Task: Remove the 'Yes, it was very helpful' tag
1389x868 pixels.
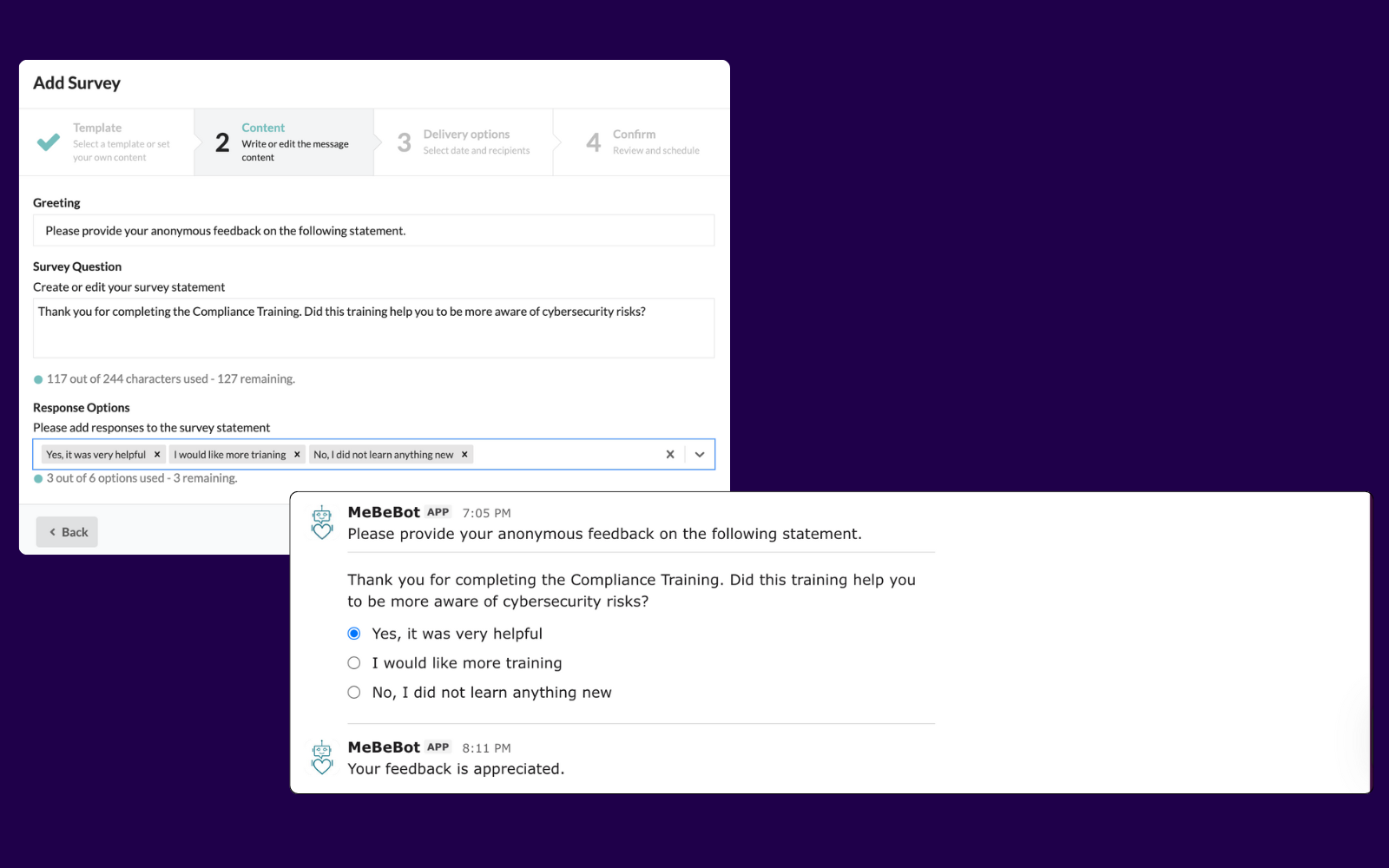Action: pyautogui.click(x=157, y=455)
